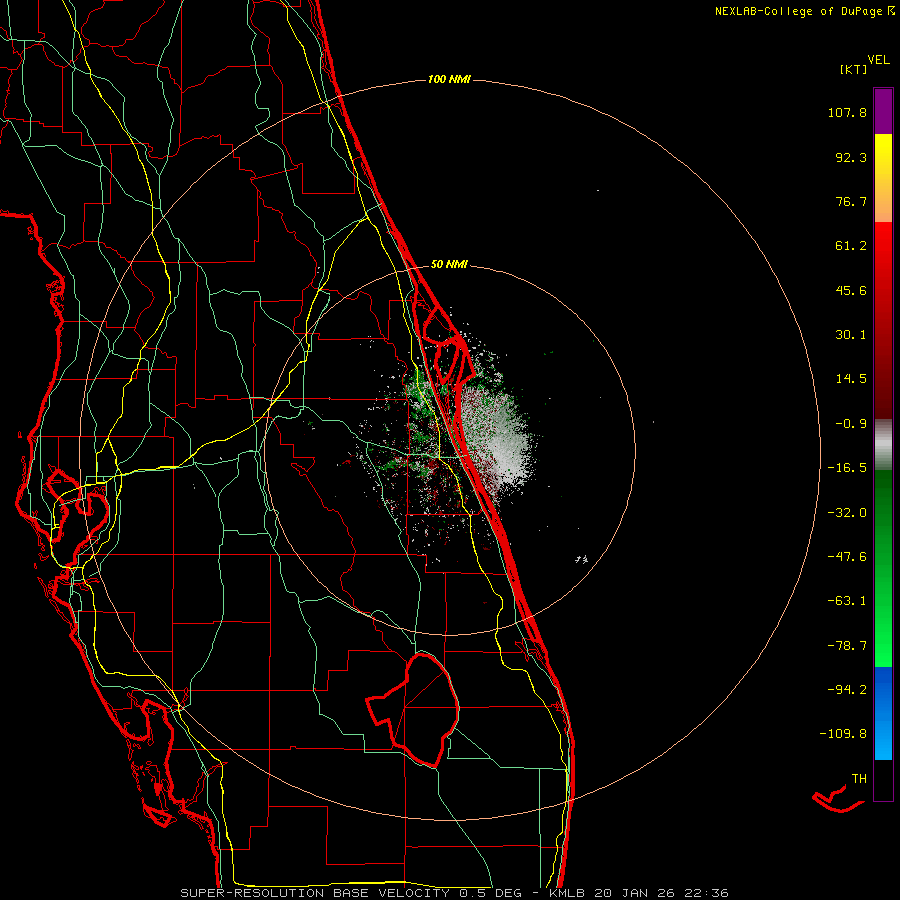Image resolution: width=900 pixels, height=900 pixels.
Task: Click the Lake Okeechobee outline on map
Action: (414, 710)
